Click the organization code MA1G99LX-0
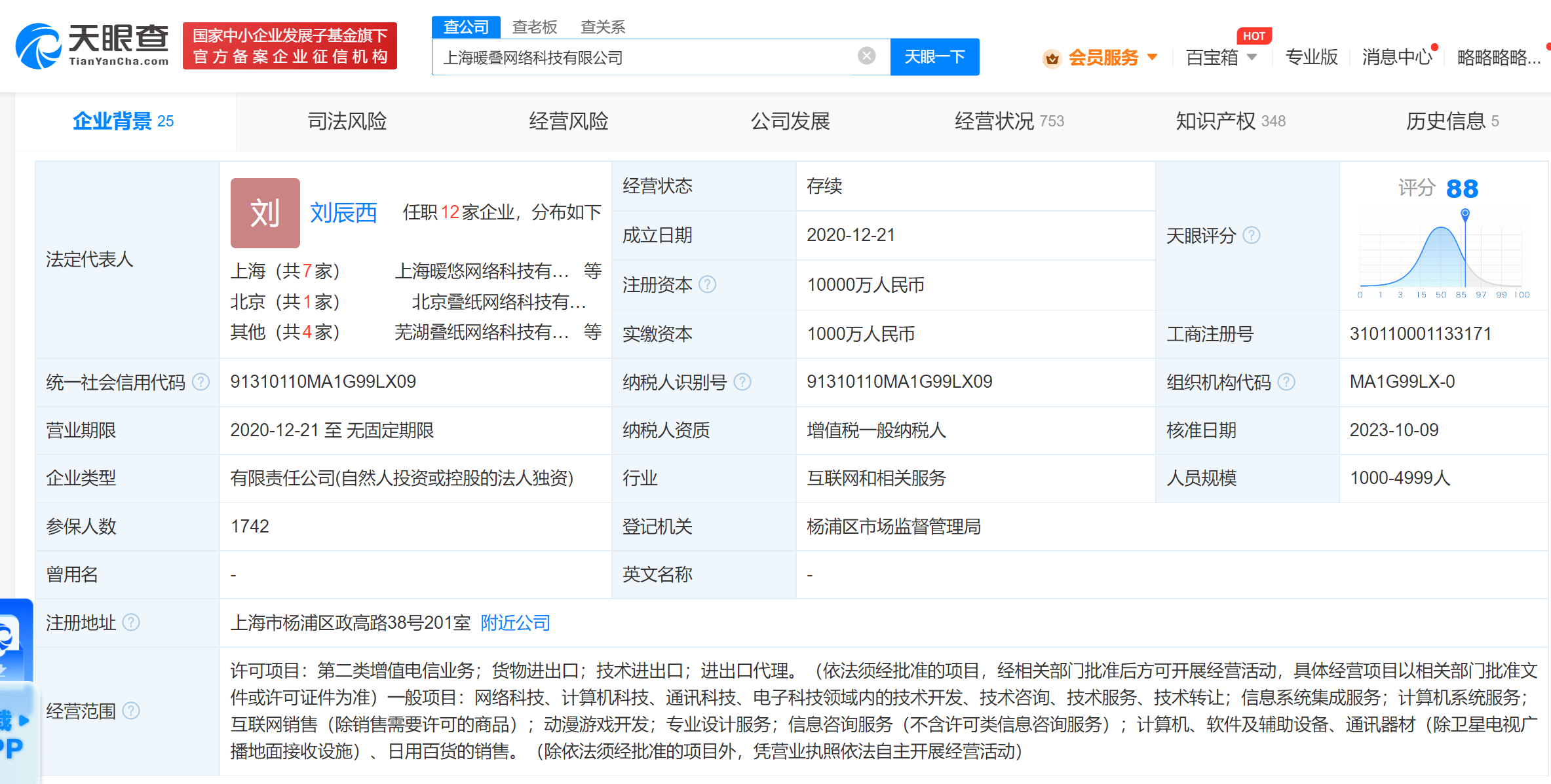Viewport: 1551px width, 784px height. tap(1402, 382)
